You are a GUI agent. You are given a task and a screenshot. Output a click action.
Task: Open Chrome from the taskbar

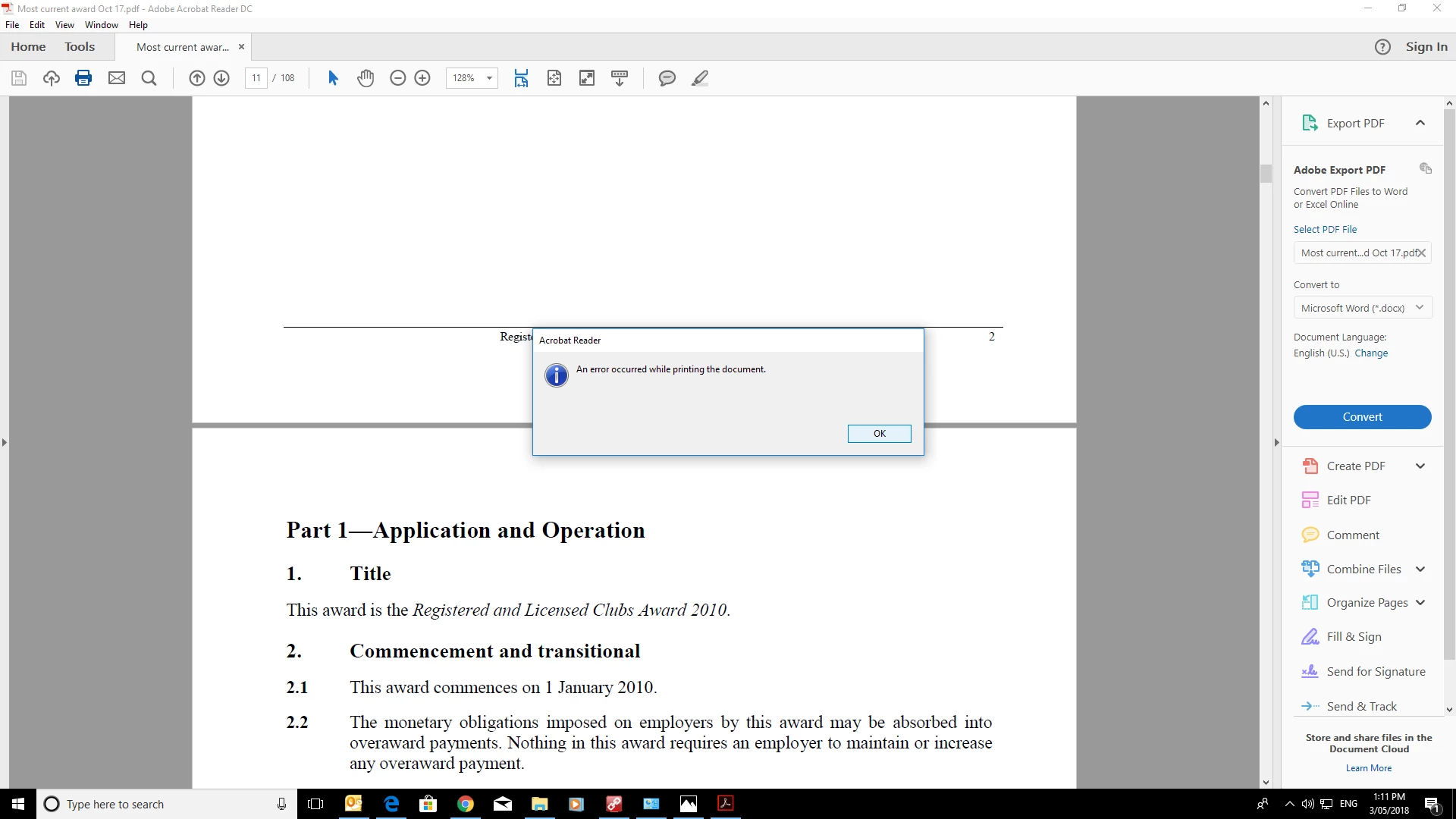point(466,804)
